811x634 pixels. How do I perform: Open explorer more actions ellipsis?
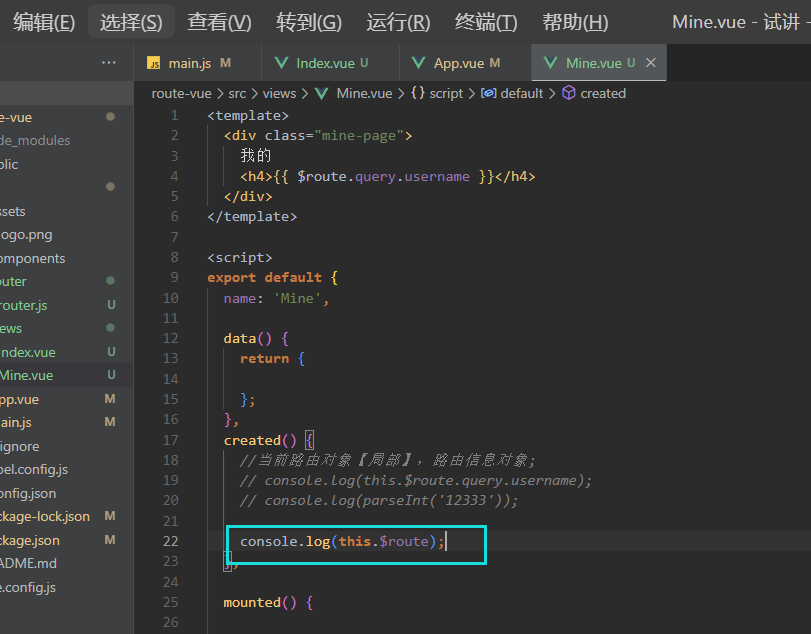click(x=109, y=63)
